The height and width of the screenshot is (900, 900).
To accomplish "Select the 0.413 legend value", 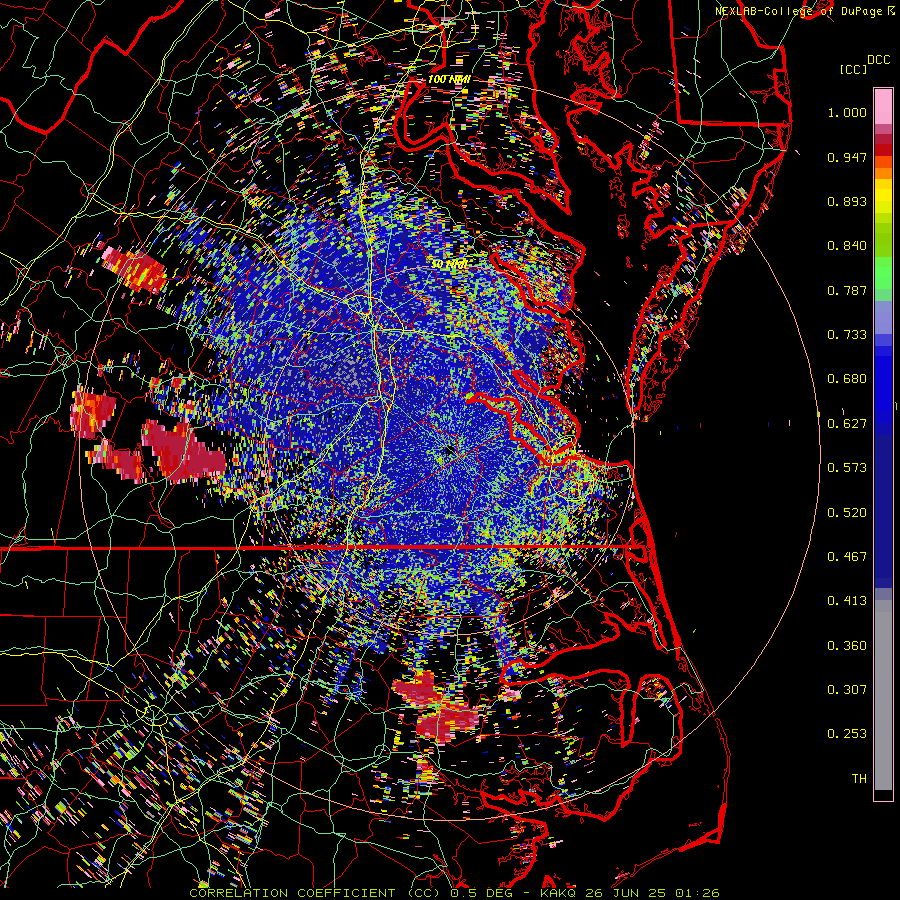I will [847, 601].
